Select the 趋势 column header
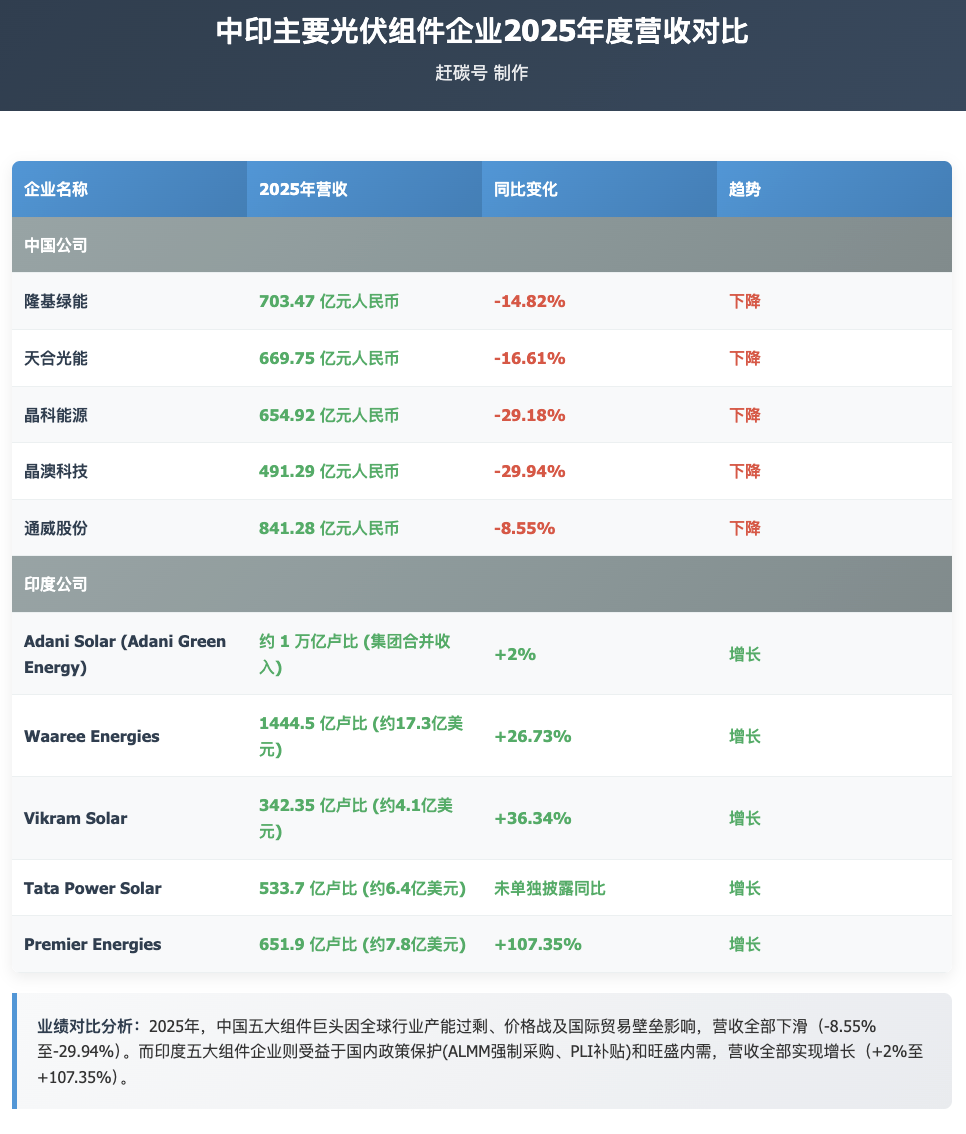This screenshot has height=1134, width=966. pos(834,189)
